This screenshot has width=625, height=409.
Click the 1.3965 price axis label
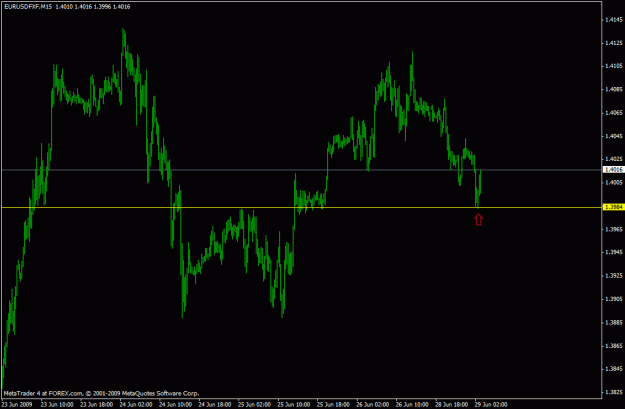[x=614, y=230]
